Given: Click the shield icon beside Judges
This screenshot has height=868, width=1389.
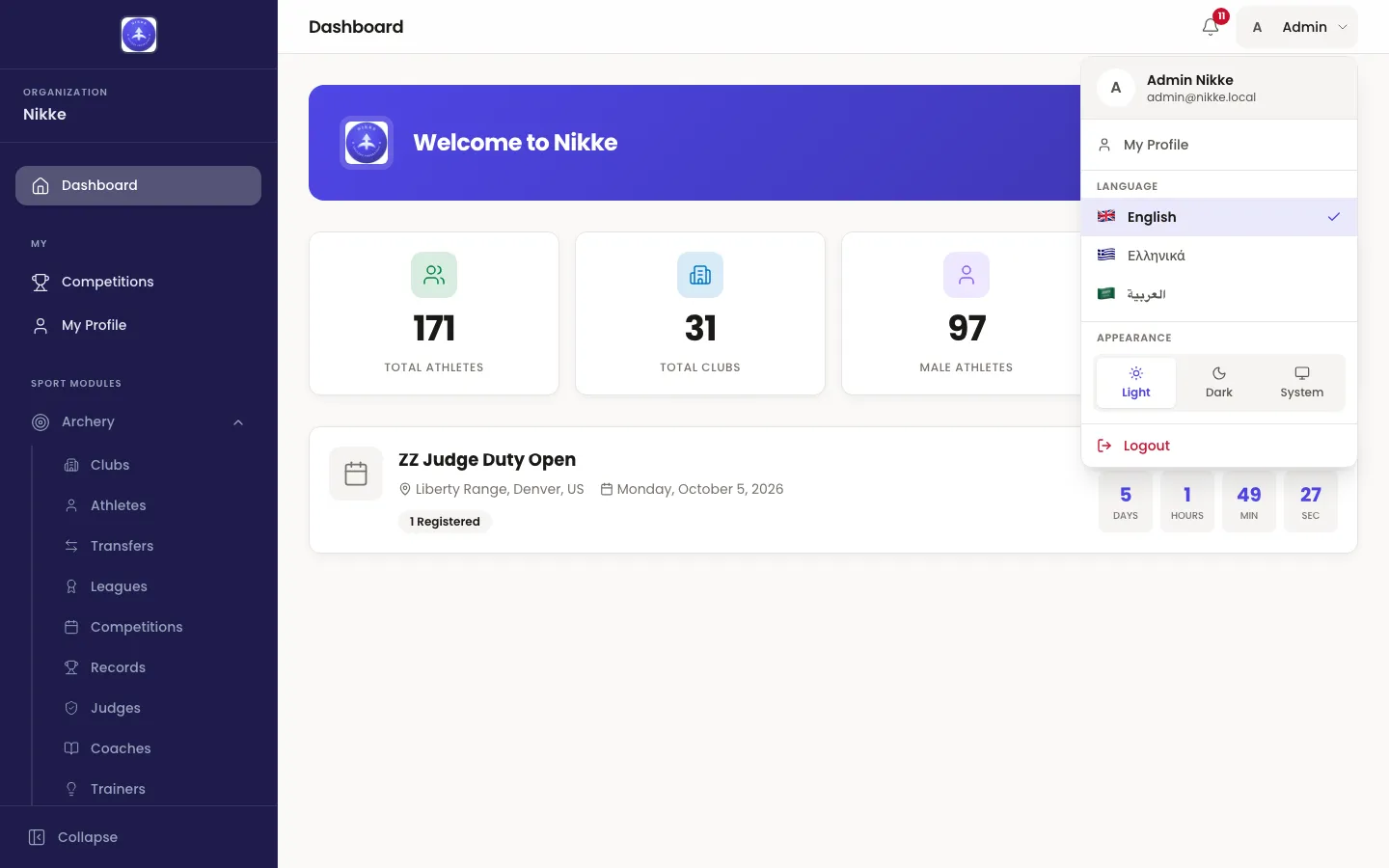Looking at the screenshot, I should (71, 708).
